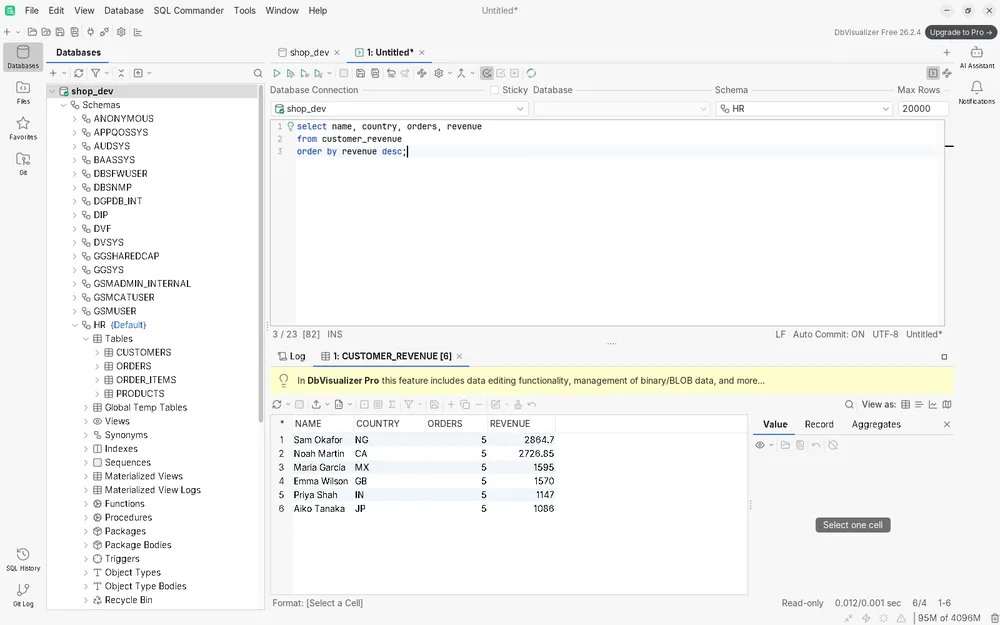The image size is (1000, 625).
Task: Click the circular refresh icon in editor toolbar
Action: [531, 73]
